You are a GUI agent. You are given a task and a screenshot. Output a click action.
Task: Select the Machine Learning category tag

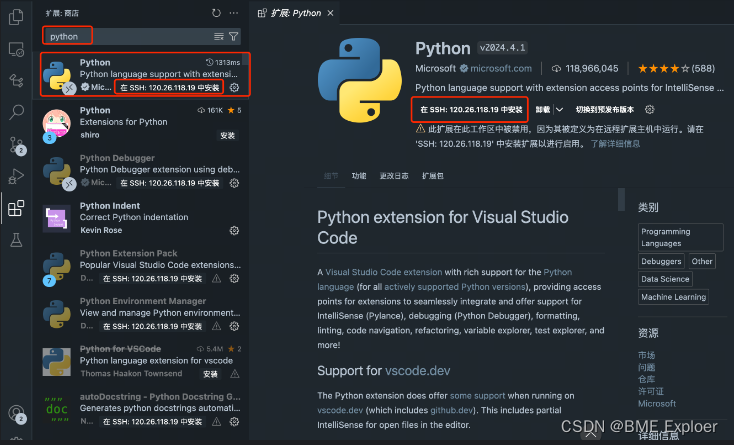click(673, 297)
